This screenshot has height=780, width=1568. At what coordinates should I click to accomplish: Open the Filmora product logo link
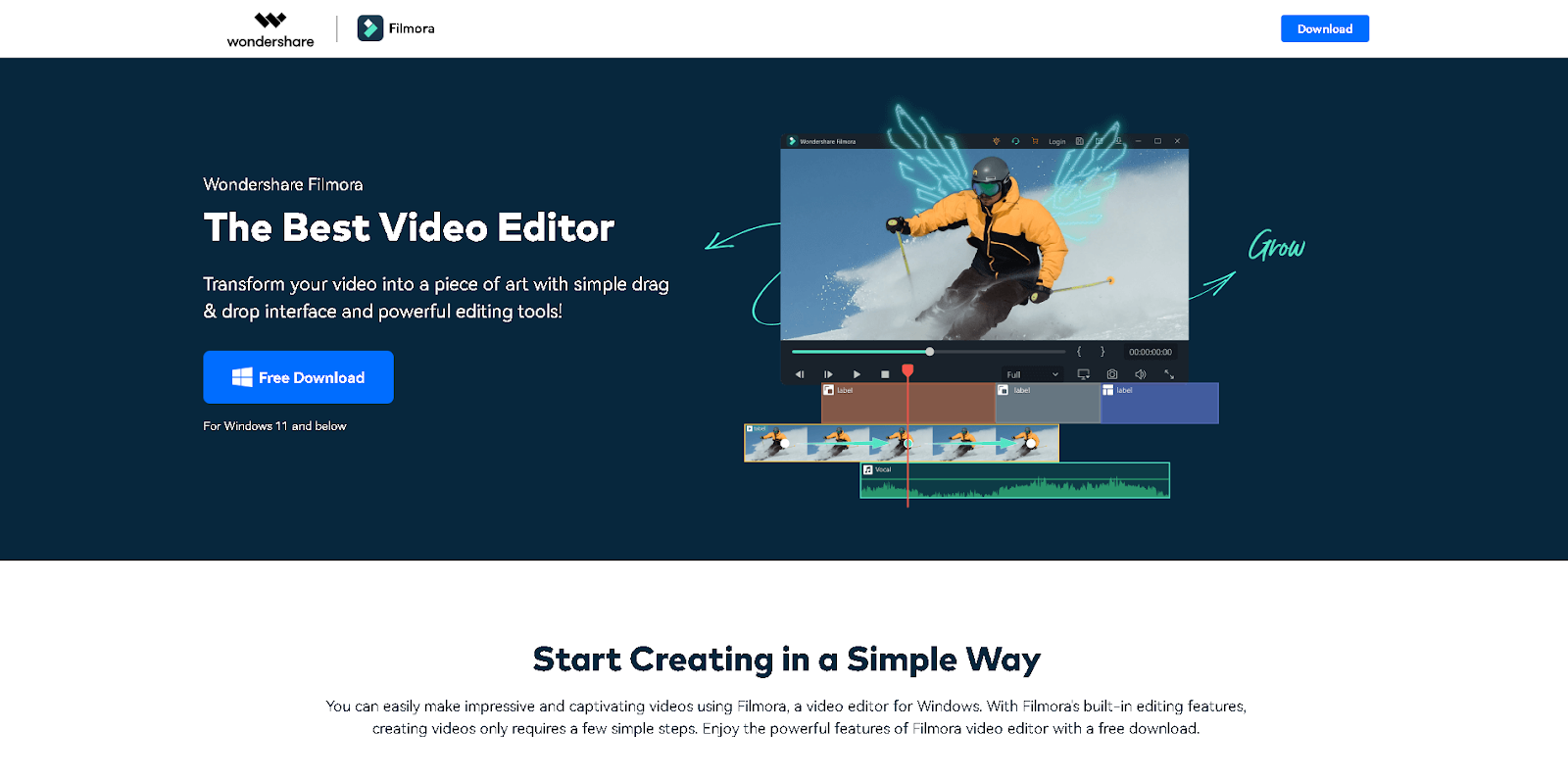click(x=396, y=28)
